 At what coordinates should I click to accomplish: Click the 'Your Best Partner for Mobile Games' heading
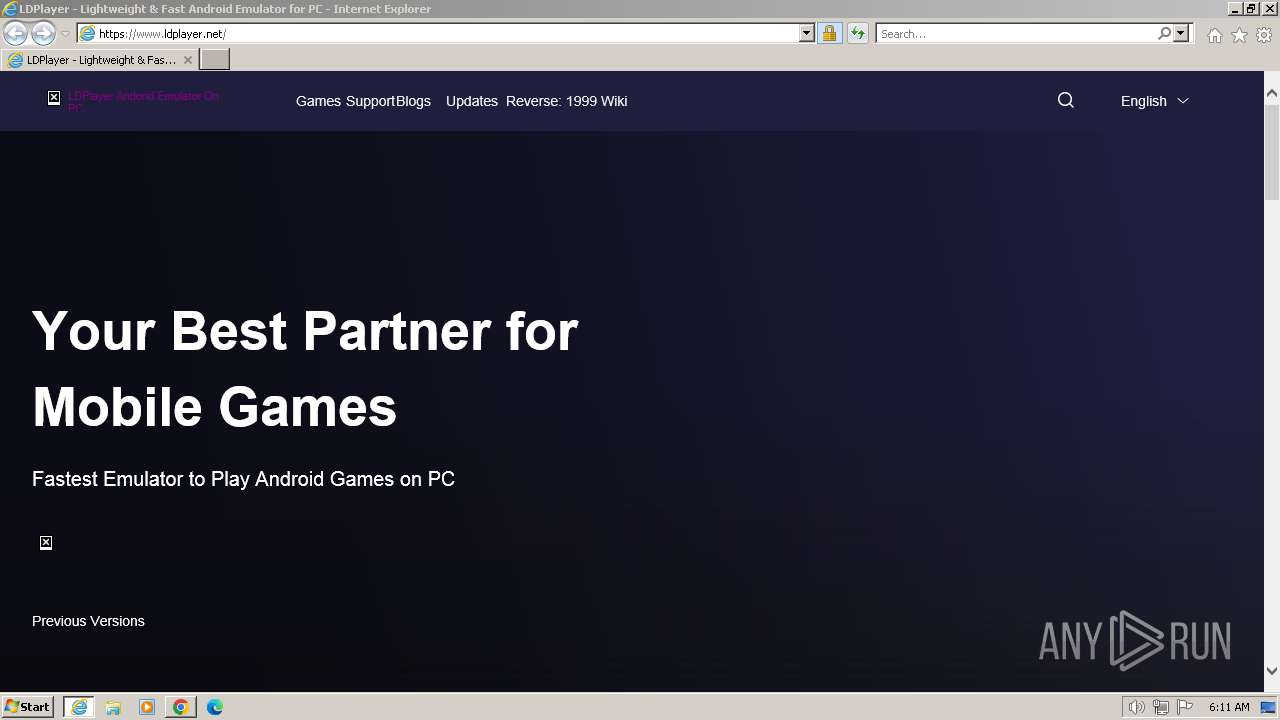click(x=305, y=368)
